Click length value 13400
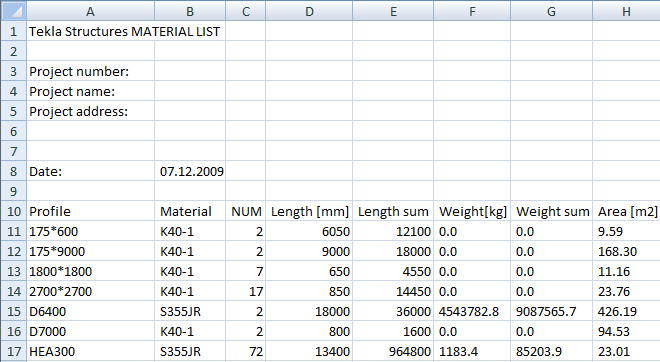 309,351
